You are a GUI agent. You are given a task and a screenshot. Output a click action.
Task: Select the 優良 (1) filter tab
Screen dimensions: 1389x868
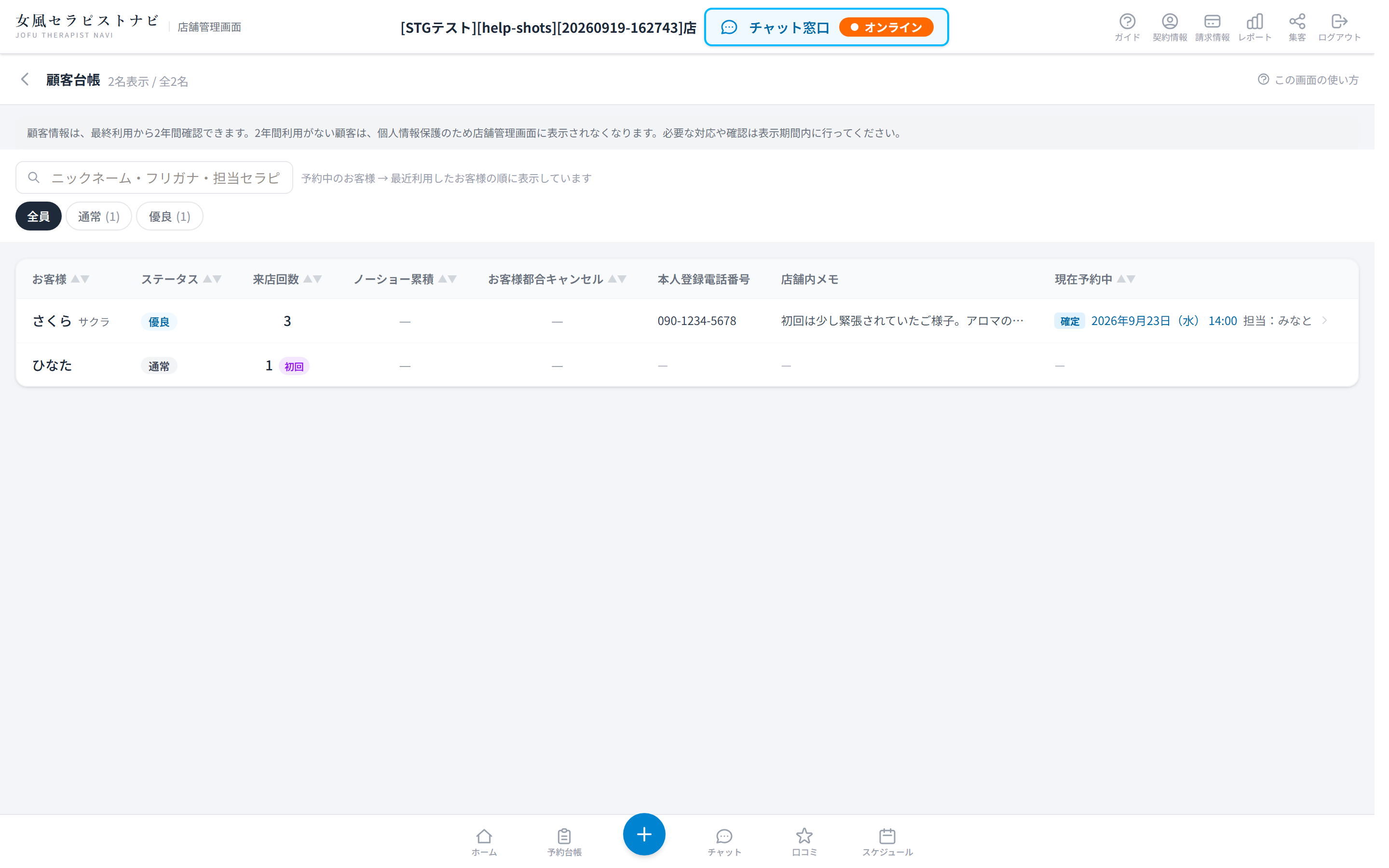tap(169, 217)
